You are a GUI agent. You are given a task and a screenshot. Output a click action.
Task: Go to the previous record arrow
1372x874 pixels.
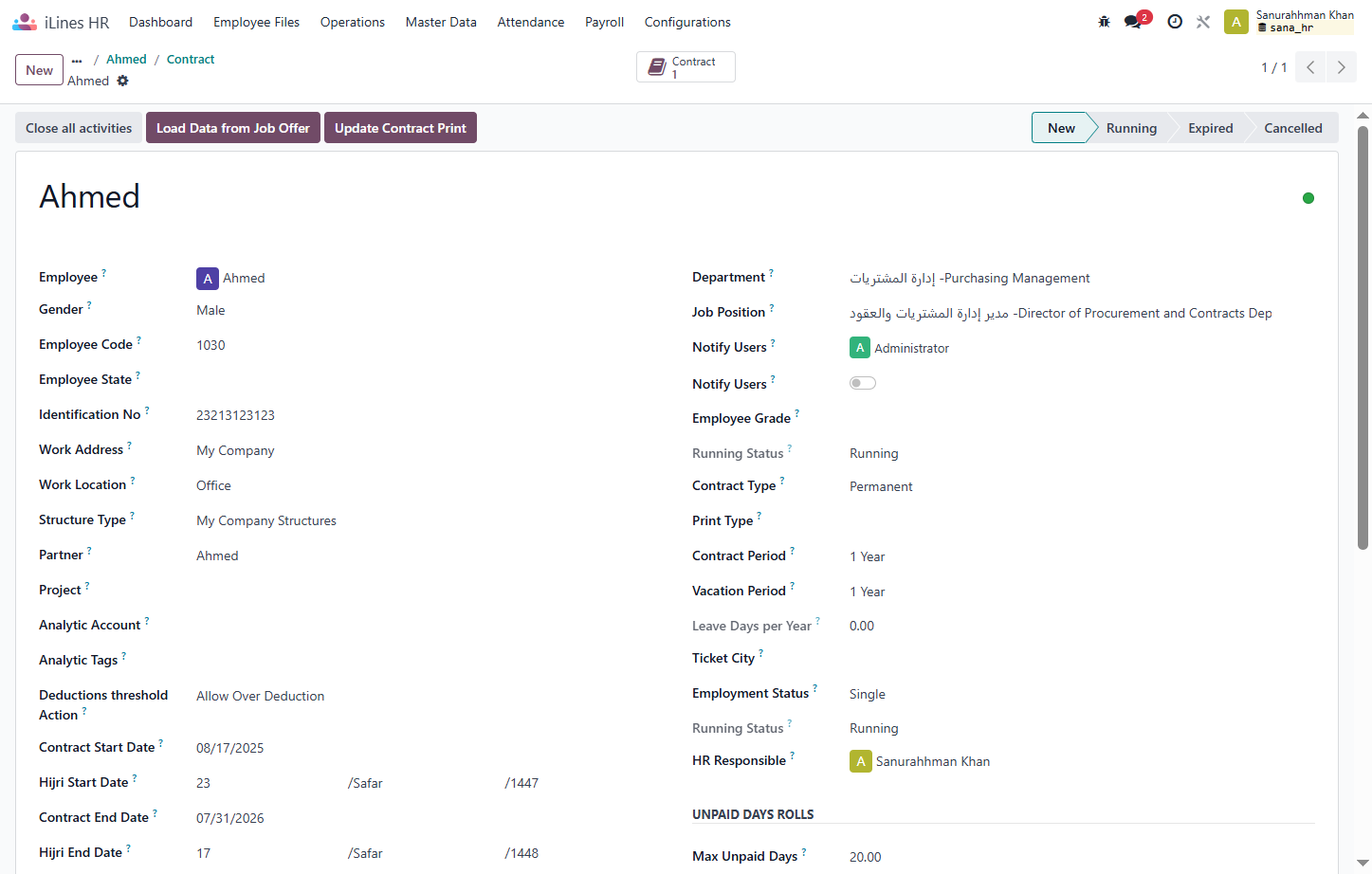1310,67
